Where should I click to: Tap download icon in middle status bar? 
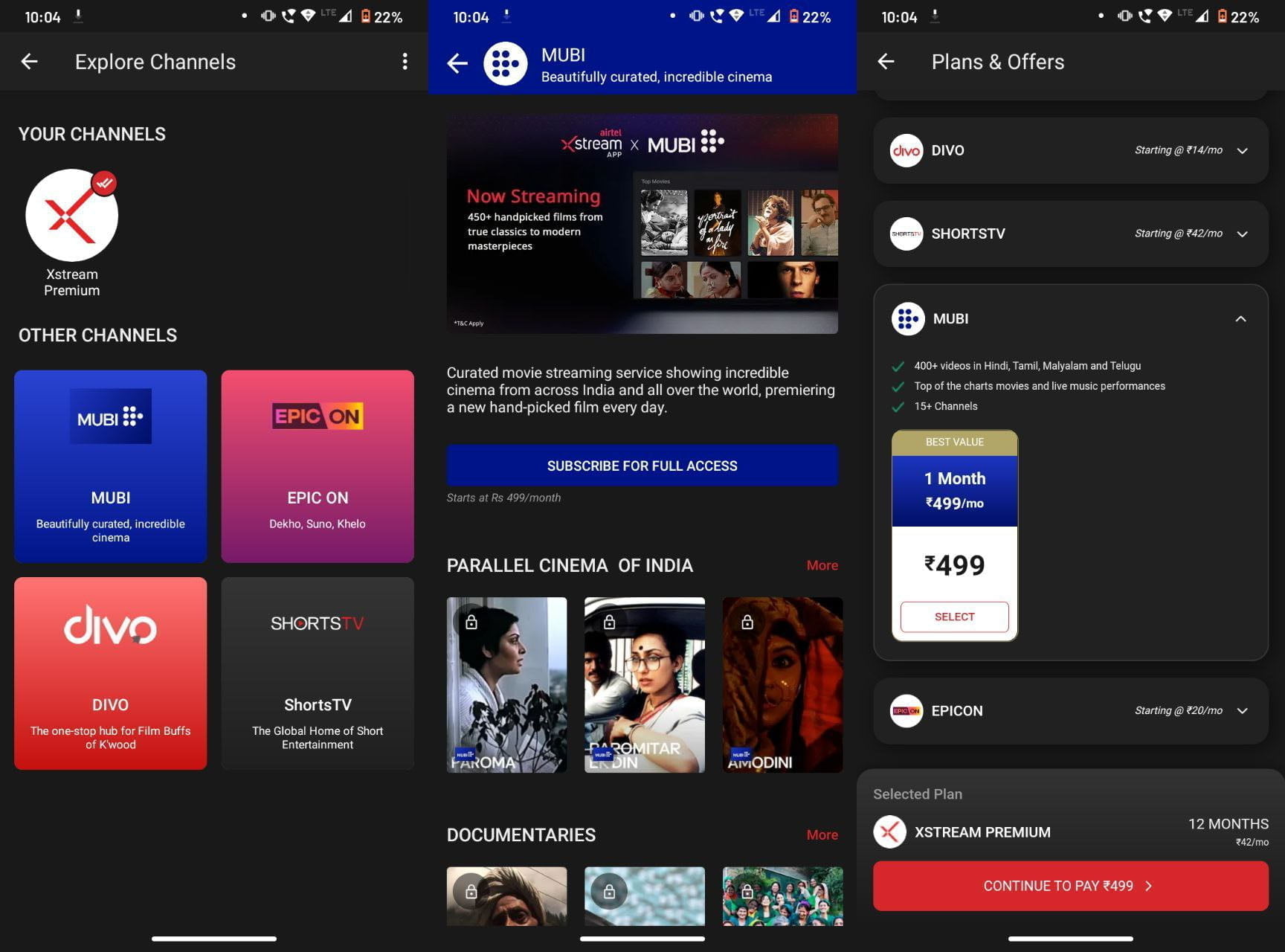click(507, 16)
